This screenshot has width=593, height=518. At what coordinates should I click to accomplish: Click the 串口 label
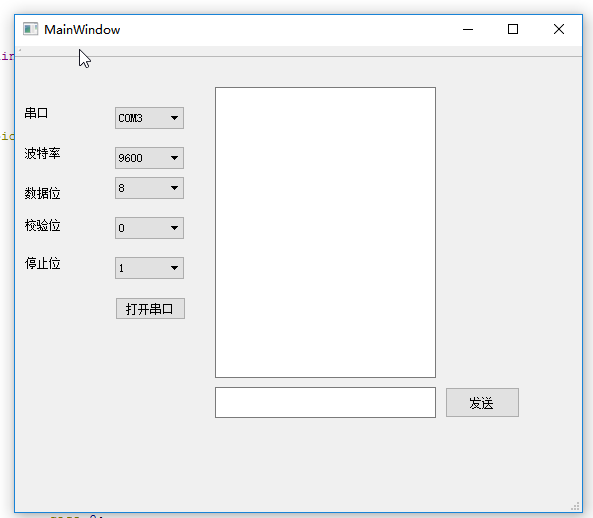pyautogui.click(x=36, y=113)
